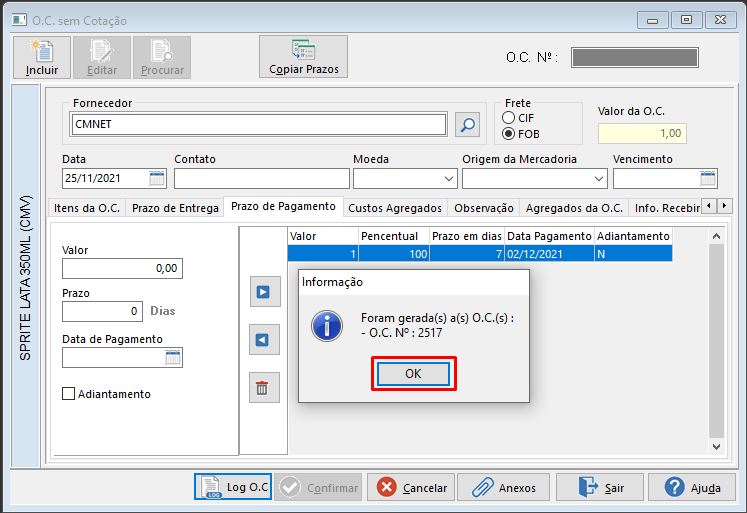Viewport: 747px width, 513px height.
Task: Click the trash delete term button
Action: 264,388
